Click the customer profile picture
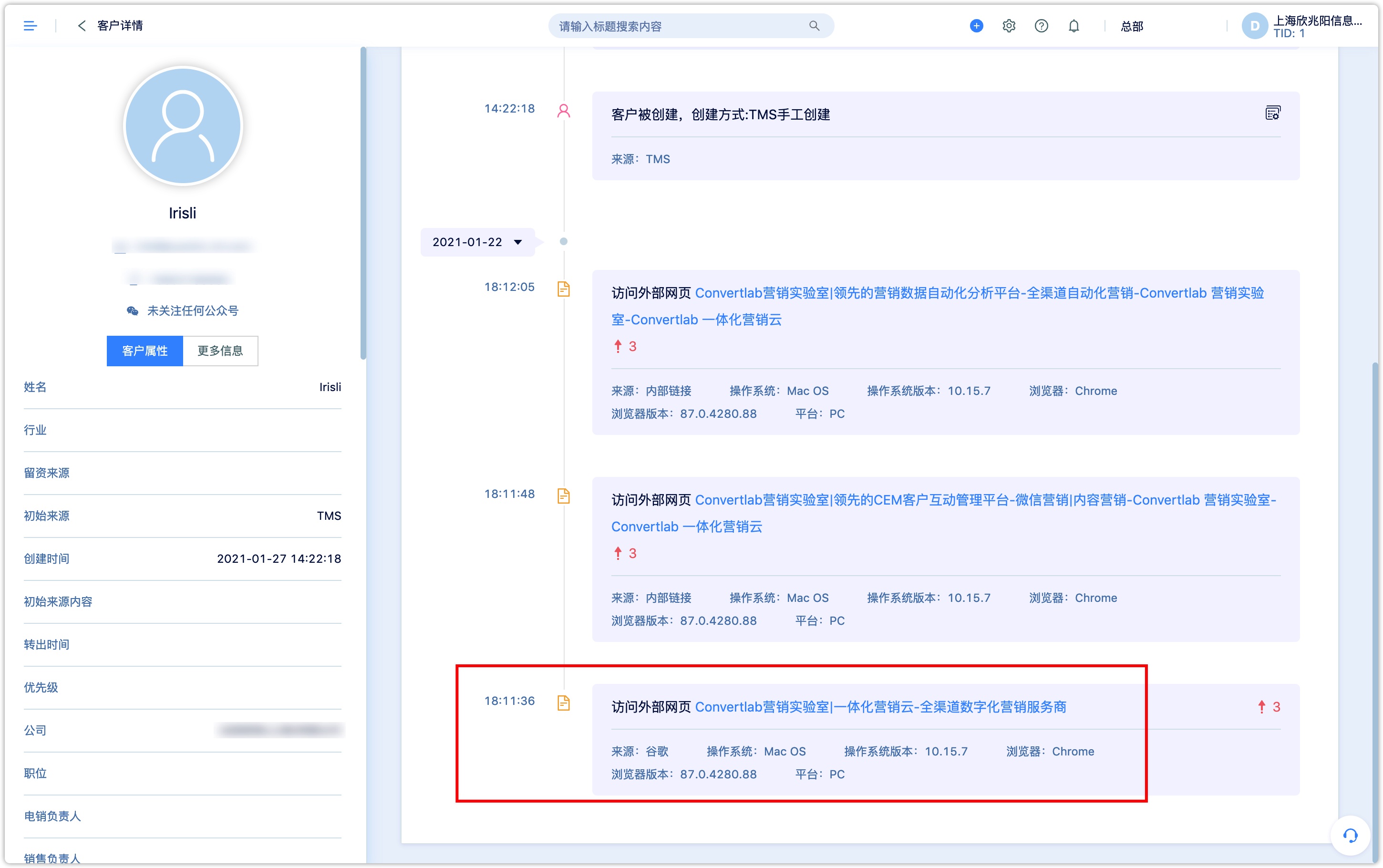Viewport: 1383px width, 868px height. [183, 126]
